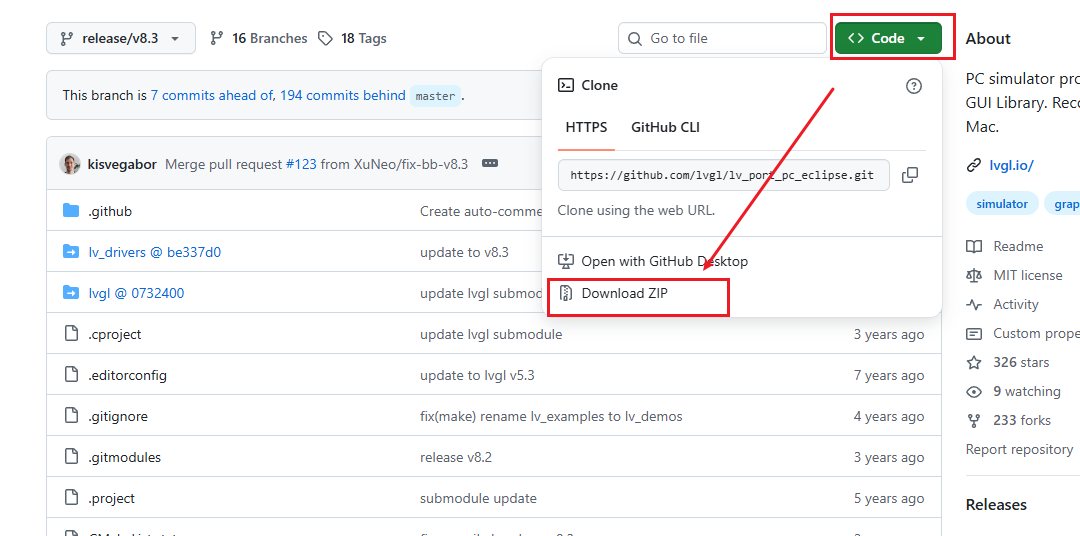Click kisvegabor's avatar image

click(70, 164)
